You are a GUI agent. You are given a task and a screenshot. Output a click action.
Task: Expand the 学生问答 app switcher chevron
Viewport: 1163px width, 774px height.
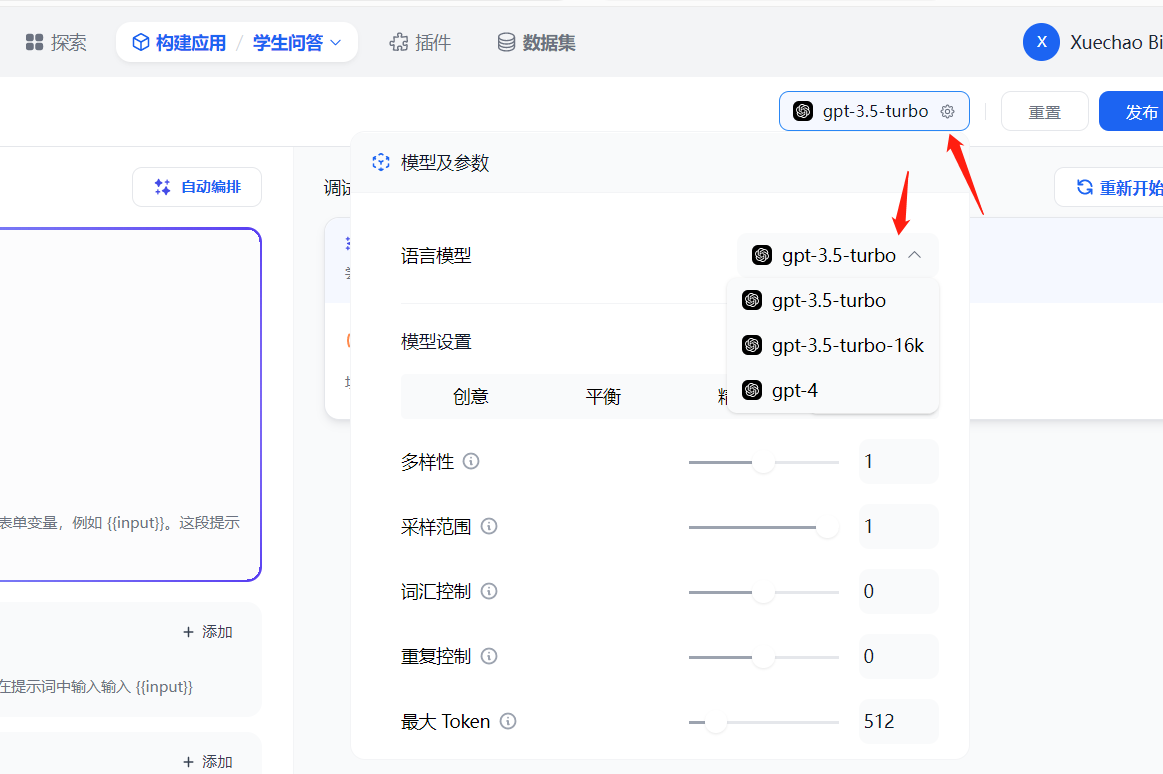pyautogui.click(x=335, y=43)
